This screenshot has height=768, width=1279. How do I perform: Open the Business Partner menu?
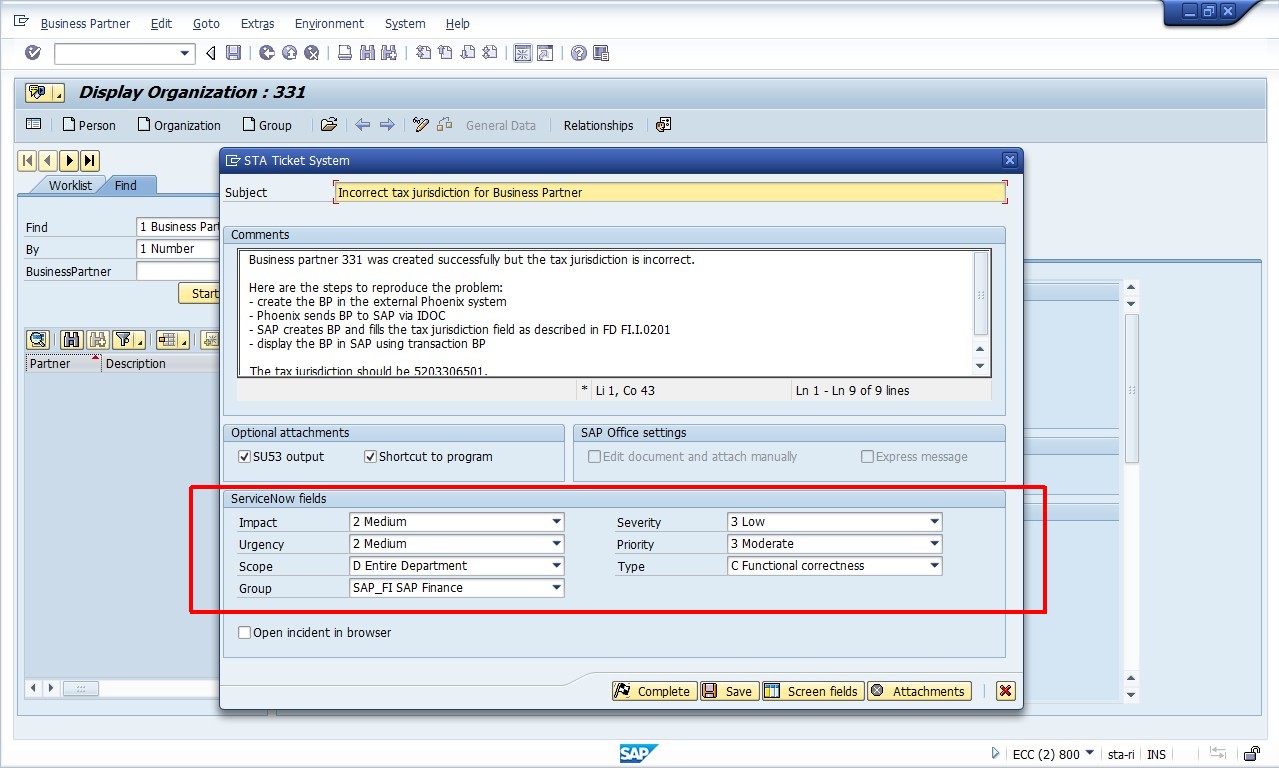pos(85,23)
